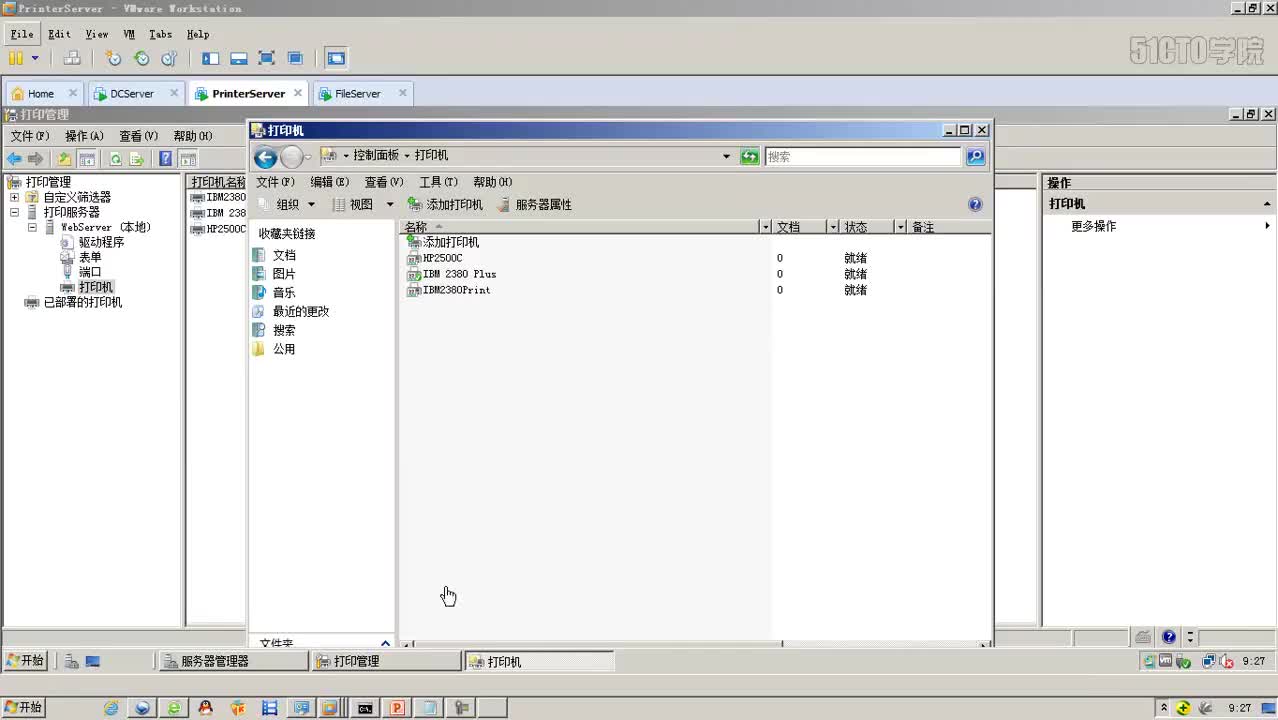Close the DCServer tab
The width and height of the screenshot is (1278, 720).
pyautogui.click(x=174, y=93)
